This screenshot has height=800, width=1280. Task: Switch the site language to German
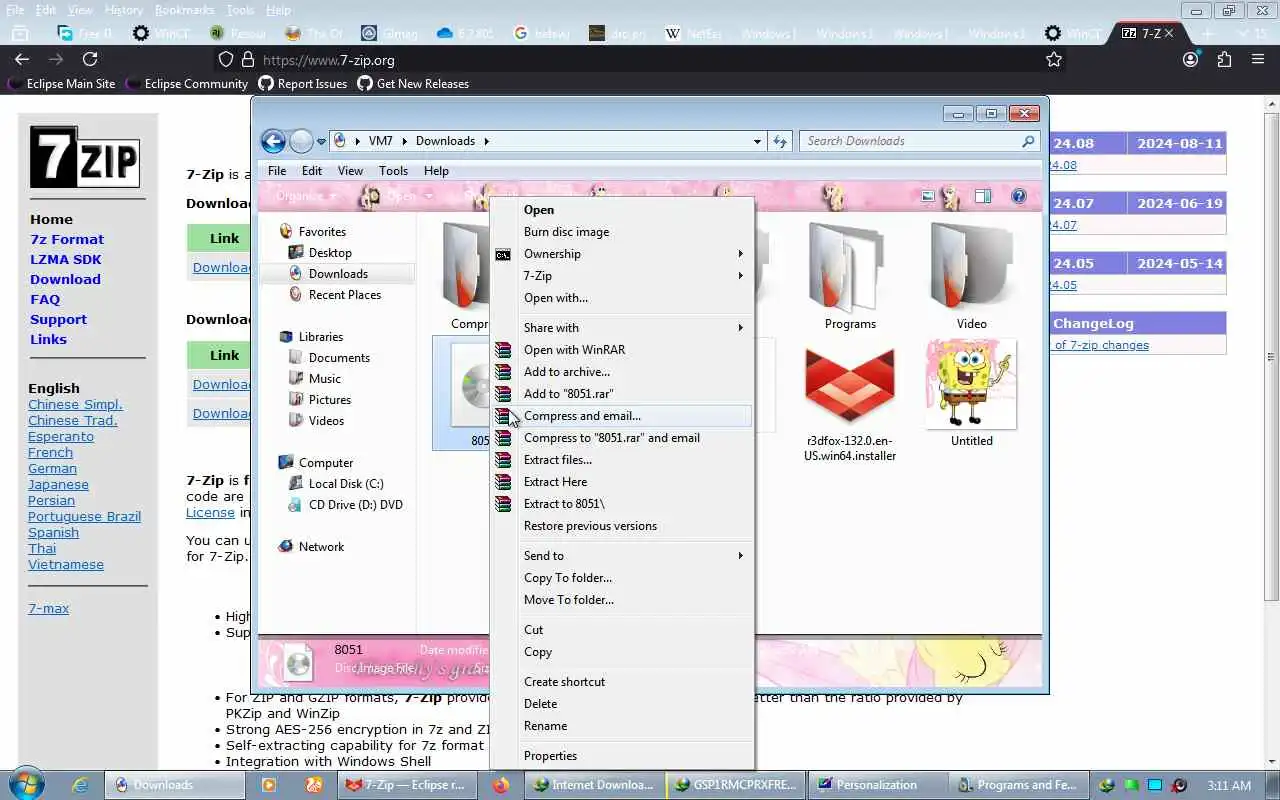[x=52, y=468]
